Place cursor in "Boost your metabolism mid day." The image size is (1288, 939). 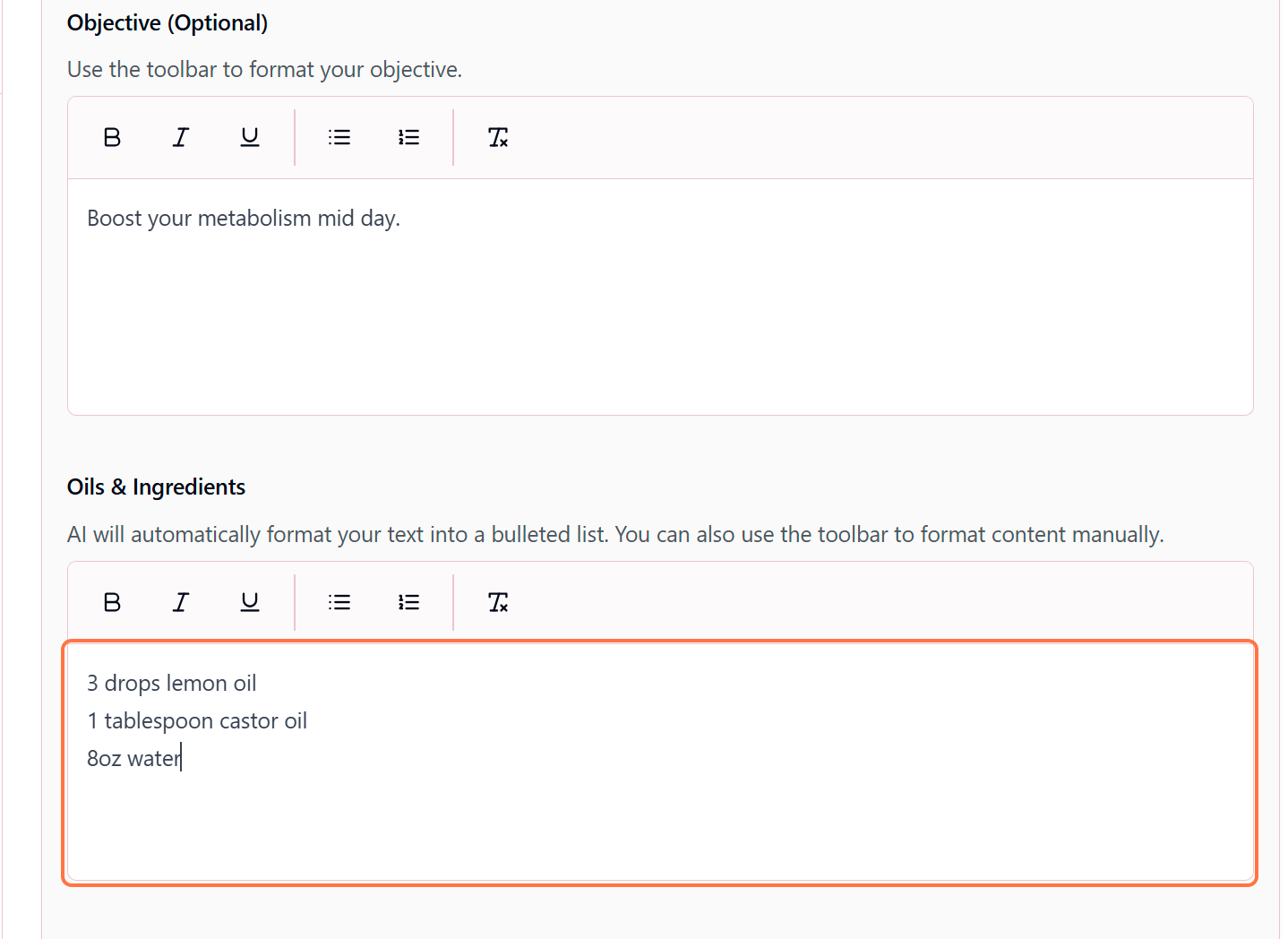pyautogui.click(x=244, y=219)
